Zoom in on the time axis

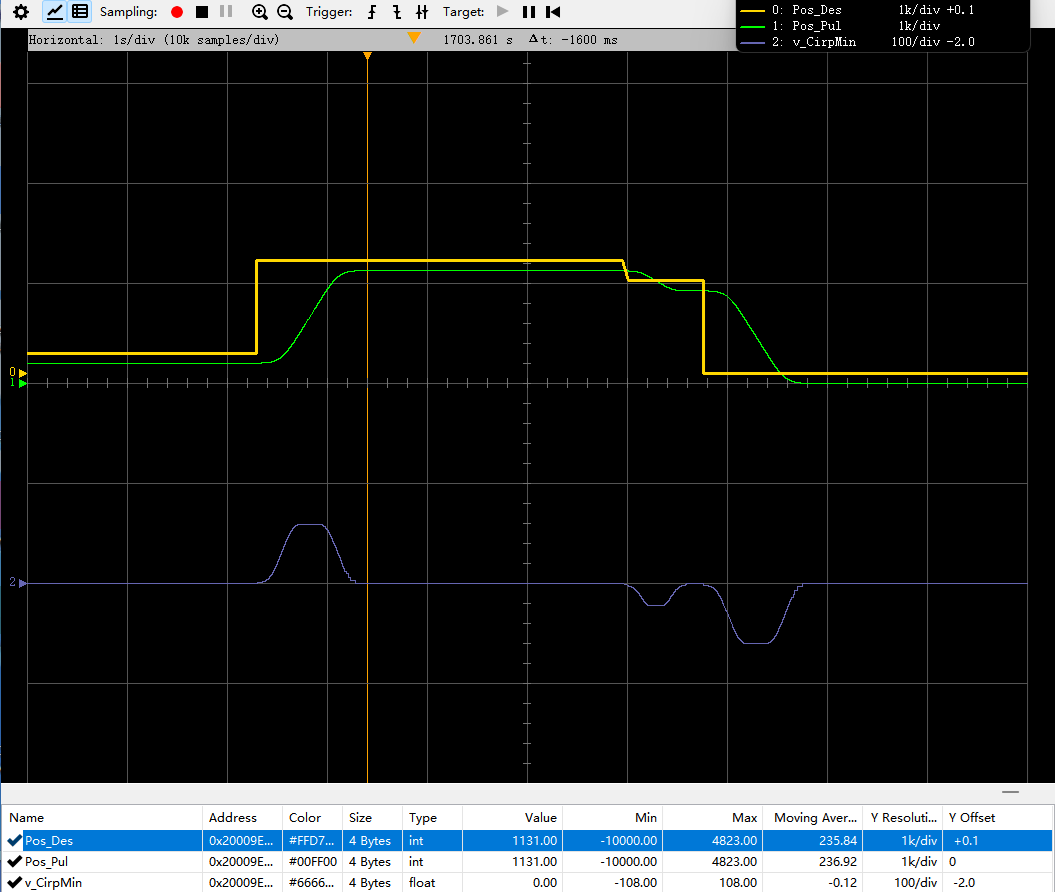click(x=260, y=12)
